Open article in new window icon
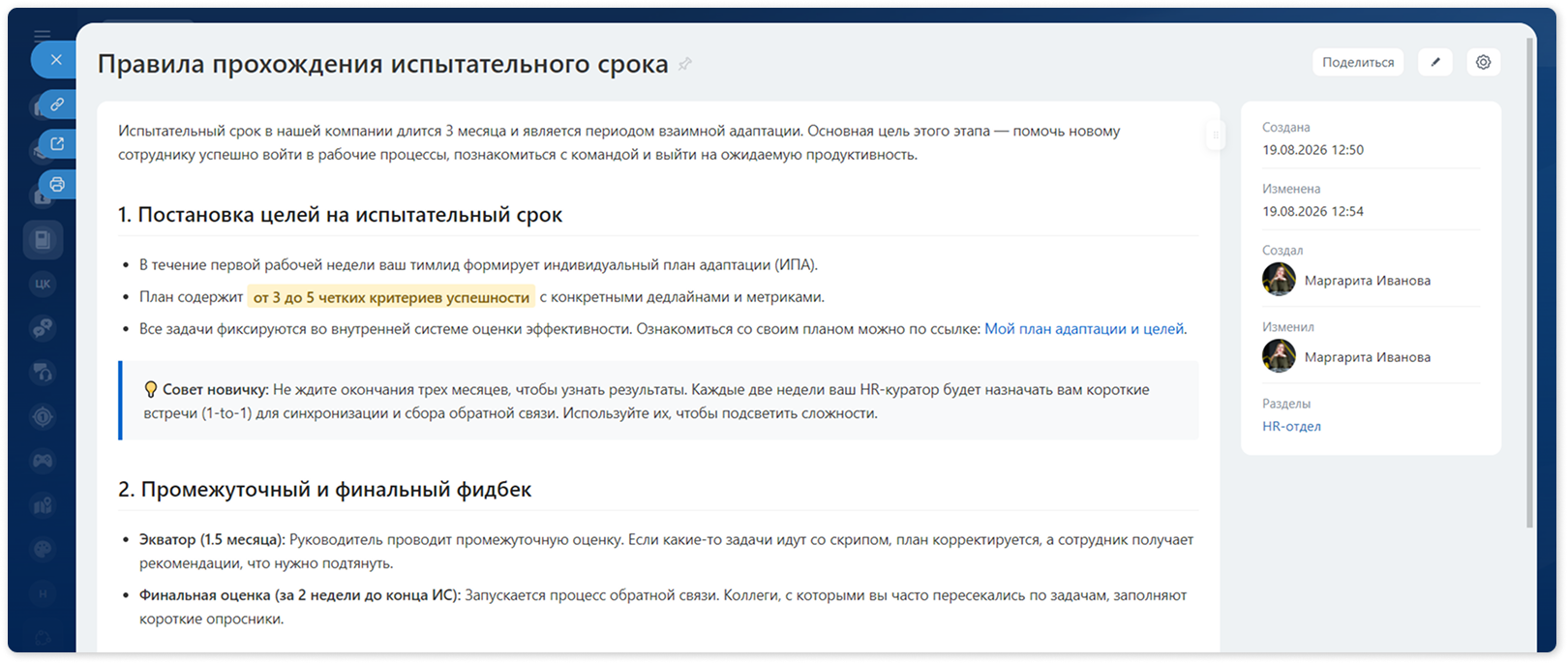The width and height of the screenshot is (1568, 664). point(57,144)
